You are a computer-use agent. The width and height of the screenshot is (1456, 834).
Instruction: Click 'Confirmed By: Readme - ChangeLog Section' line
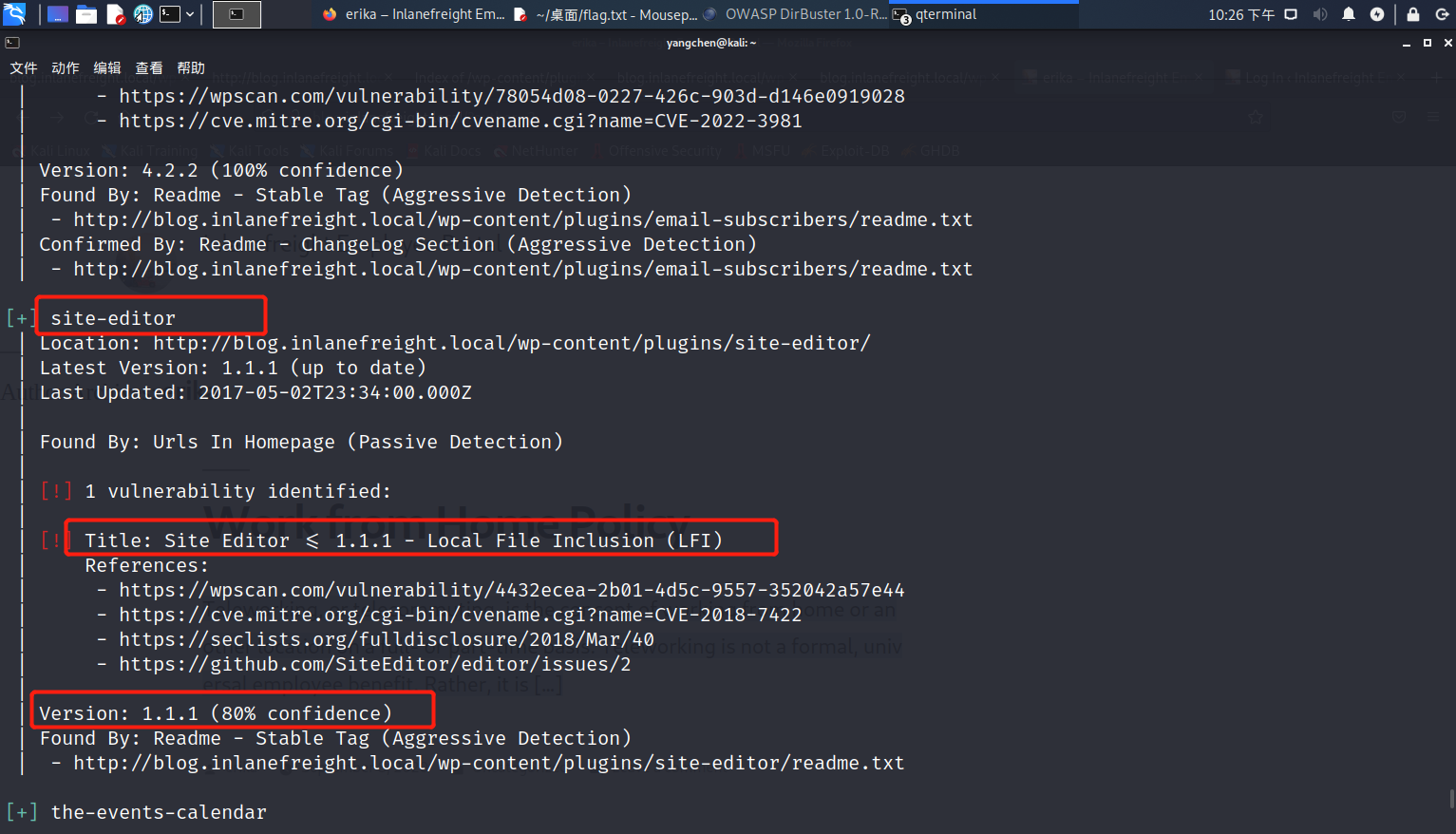click(398, 244)
